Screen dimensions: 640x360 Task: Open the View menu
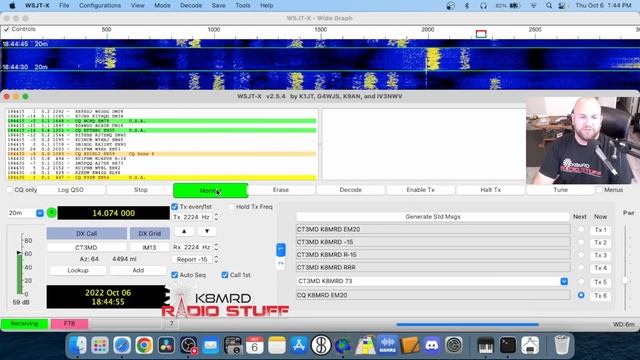[138, 5]
